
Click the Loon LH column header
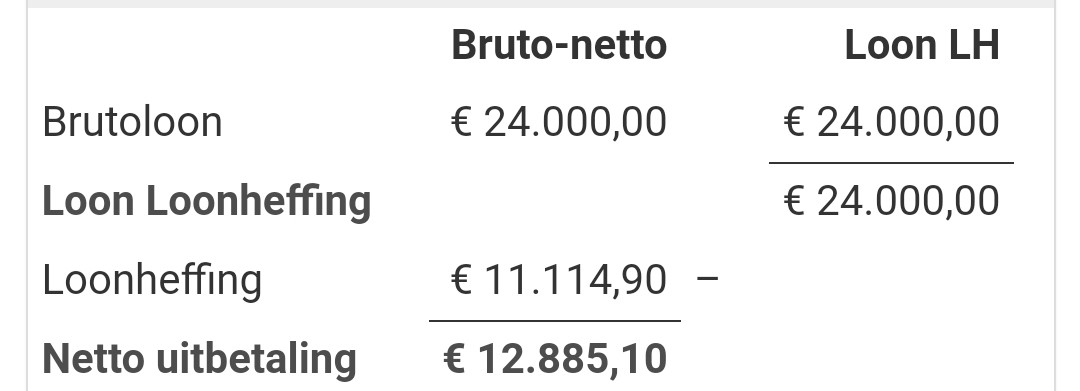(x=922, y=45)
